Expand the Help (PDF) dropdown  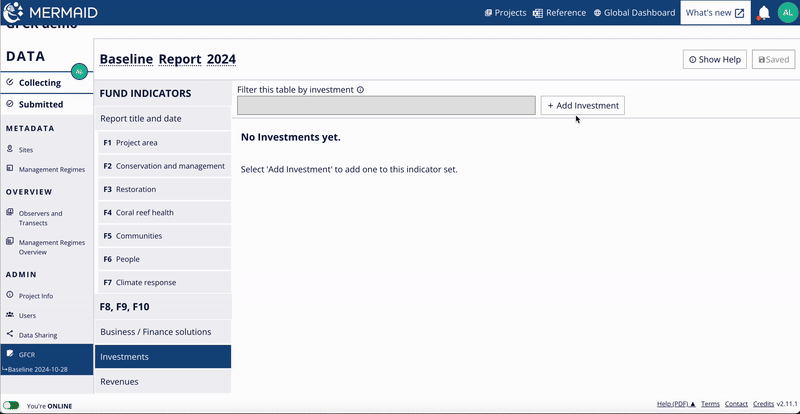(x=676, y=404)
